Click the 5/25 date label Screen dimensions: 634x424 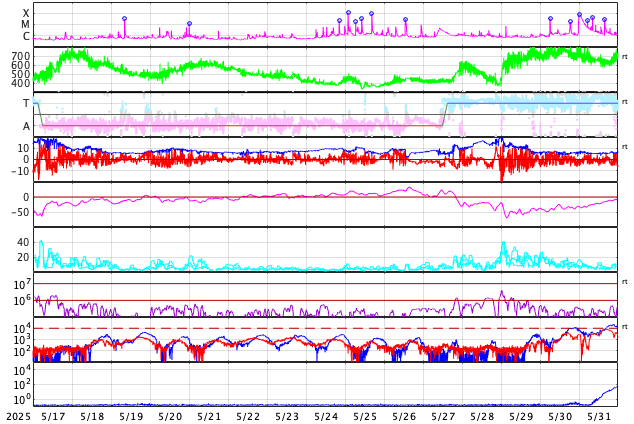[365, 416]
